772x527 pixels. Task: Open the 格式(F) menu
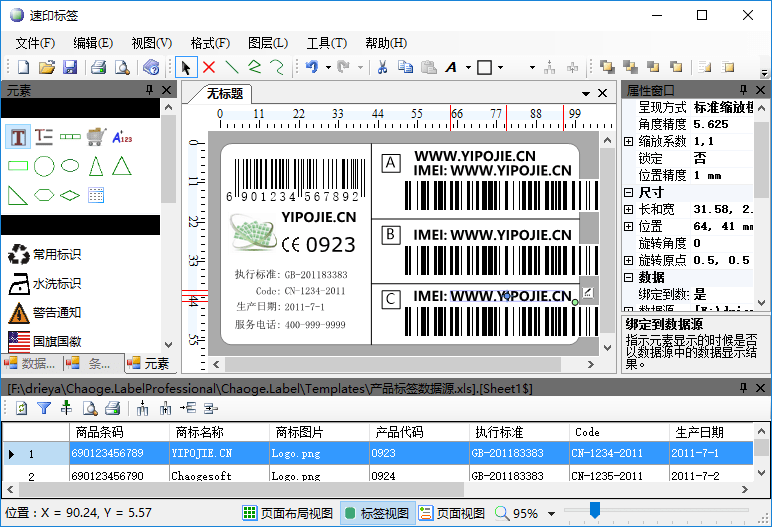coord(210,43)
